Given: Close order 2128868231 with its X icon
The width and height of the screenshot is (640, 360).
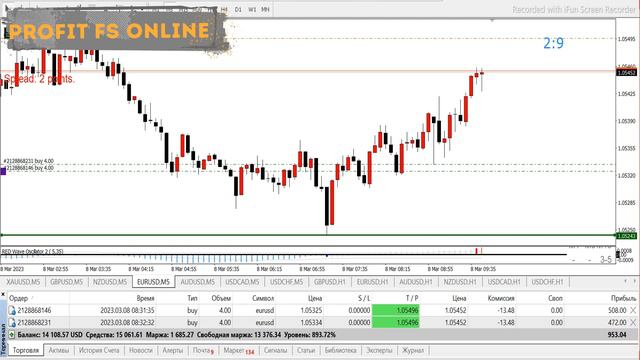Looking at the screenshot, I should (x=633, y=322).
